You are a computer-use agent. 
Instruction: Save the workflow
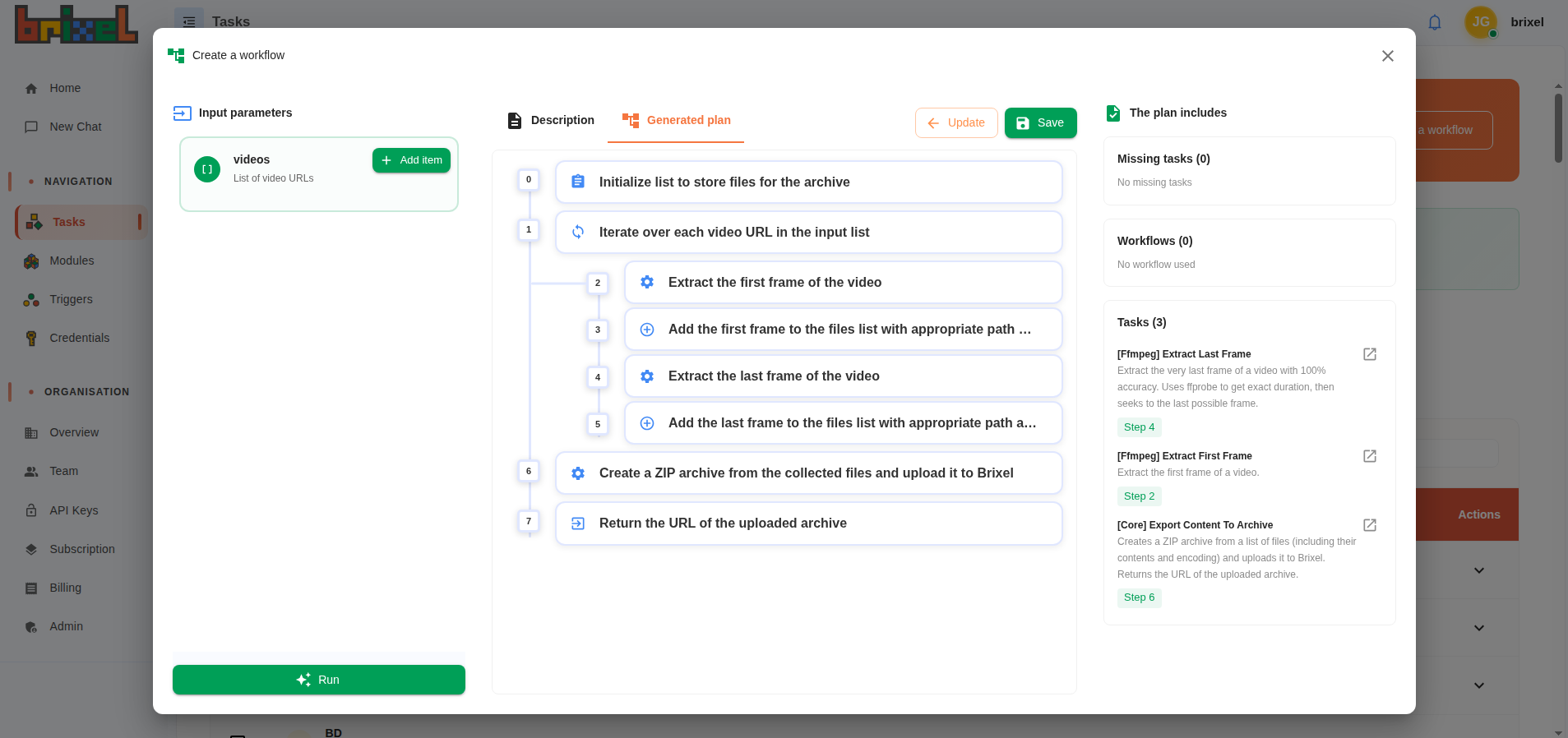click(x=1040, y=122)
